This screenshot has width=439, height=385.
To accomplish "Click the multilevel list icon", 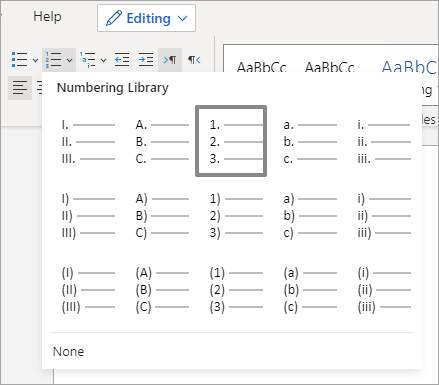I will coord(88,60).
